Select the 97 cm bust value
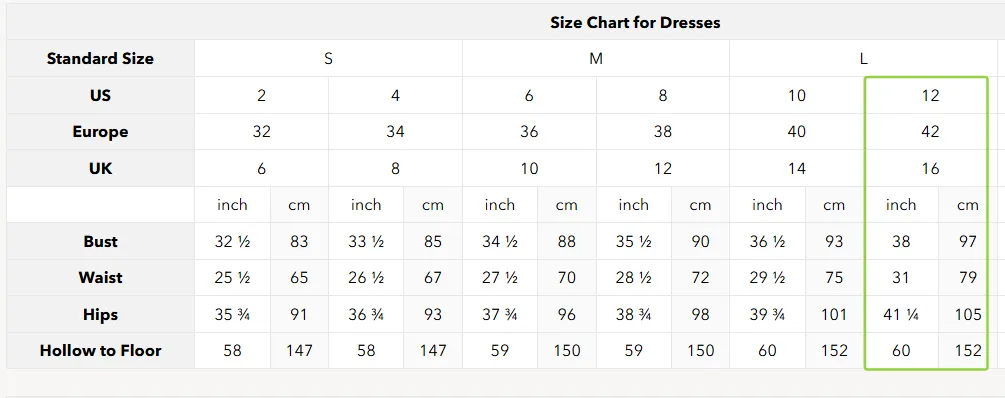Screen dimensions: 1005x398 (x=968, y=242)
